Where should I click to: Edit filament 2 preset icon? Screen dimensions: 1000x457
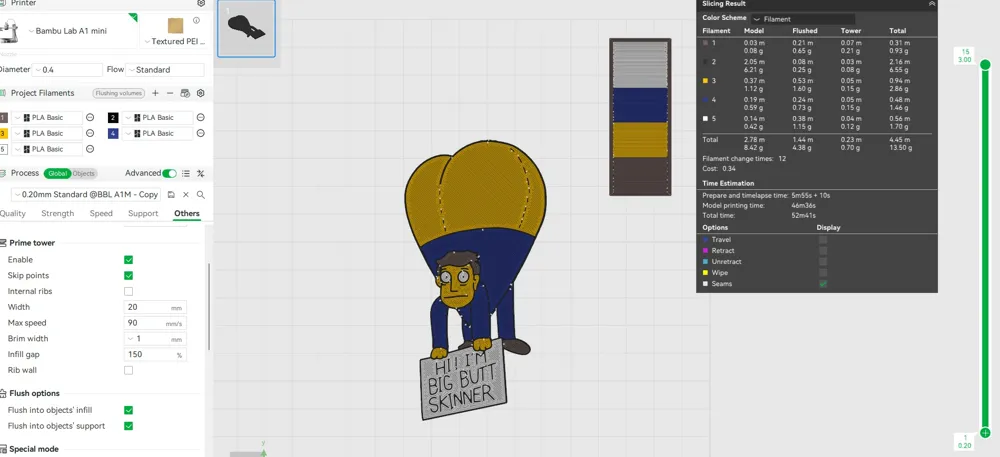tap(200, 117)
